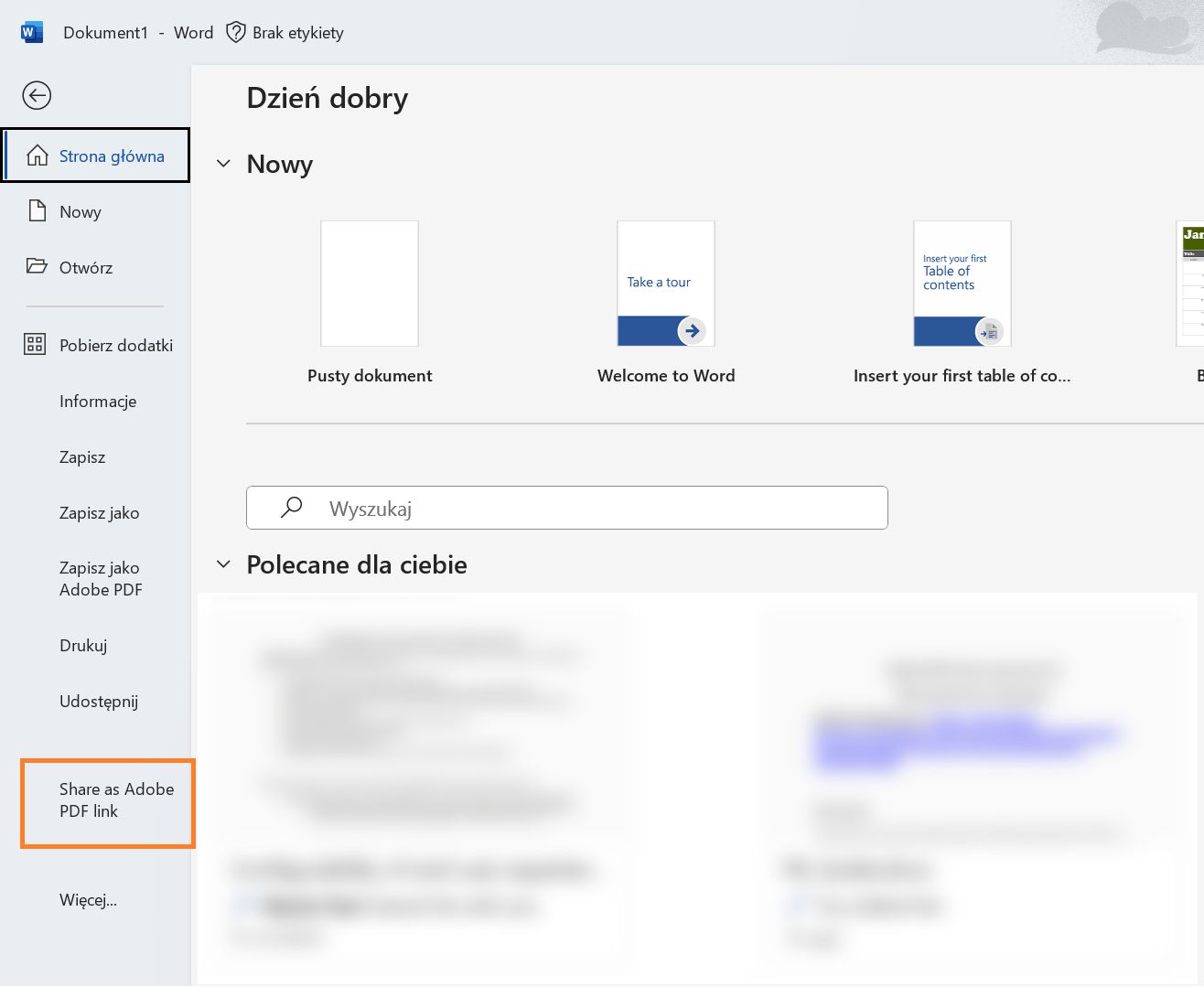Click the badge icon on Table of contents template

click(989, 332)
